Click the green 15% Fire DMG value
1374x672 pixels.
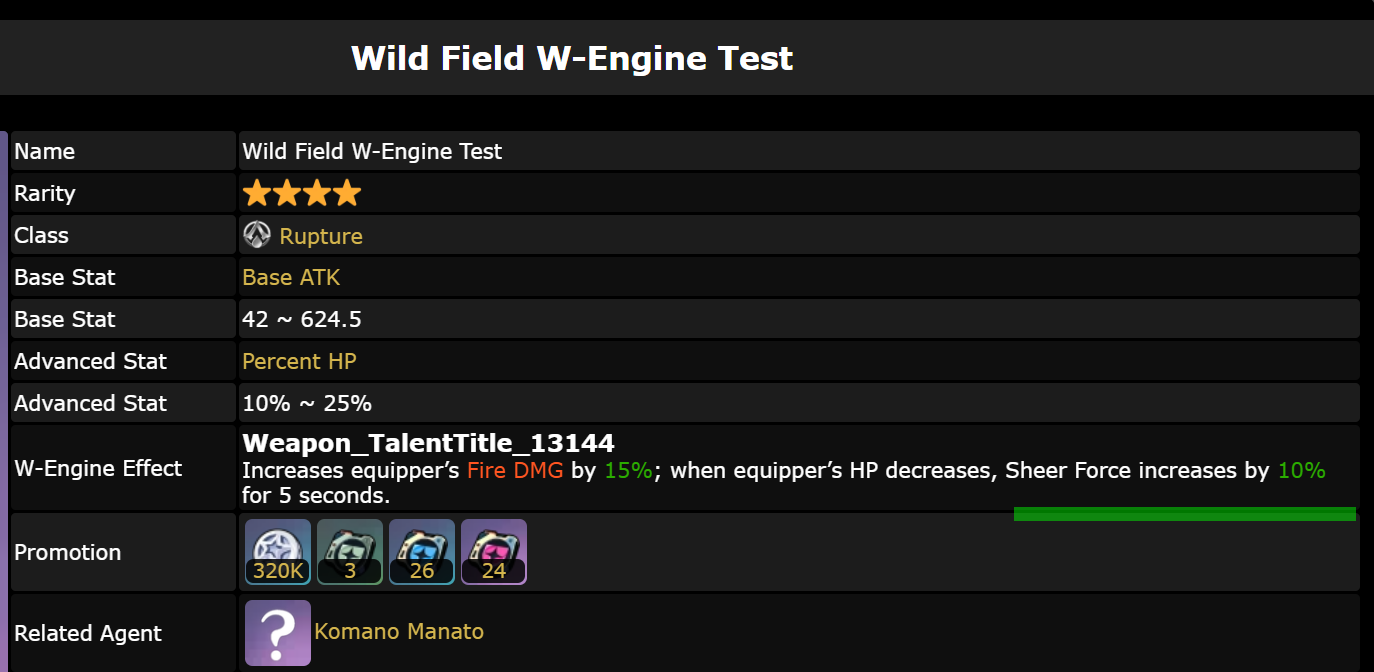628,471
